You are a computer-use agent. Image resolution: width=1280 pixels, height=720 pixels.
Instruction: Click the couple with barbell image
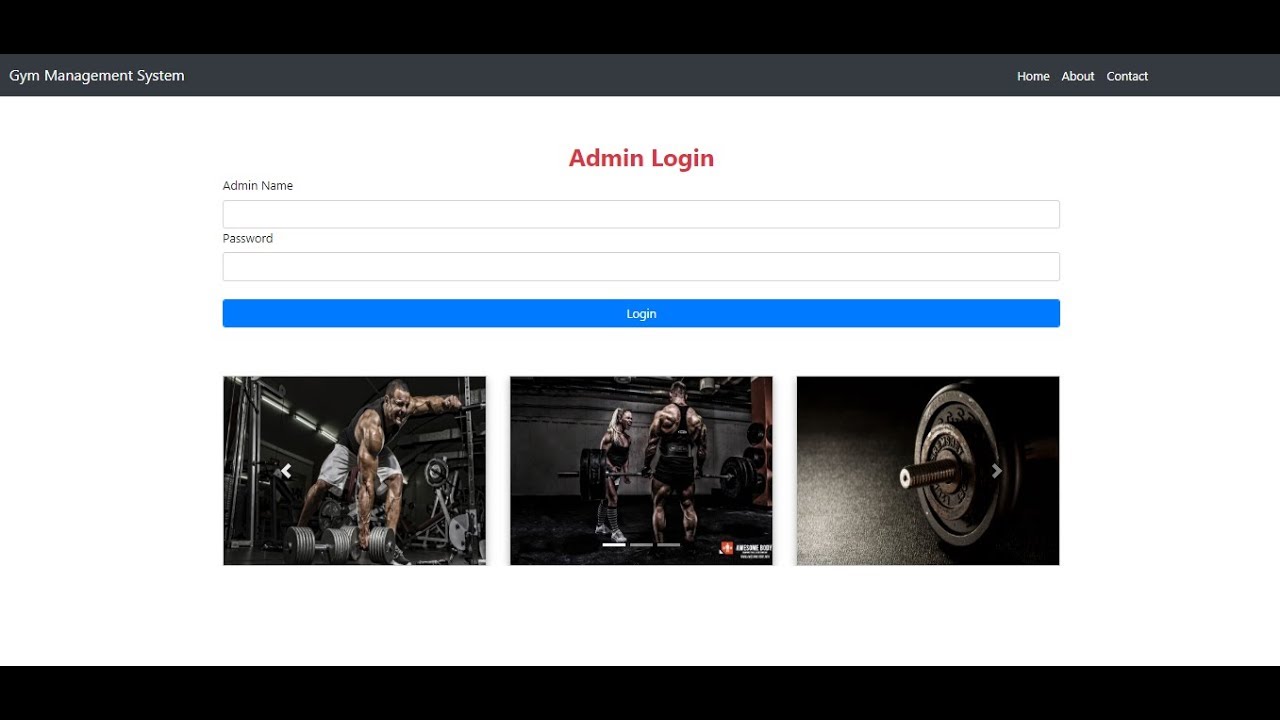[x=641, y=471]
